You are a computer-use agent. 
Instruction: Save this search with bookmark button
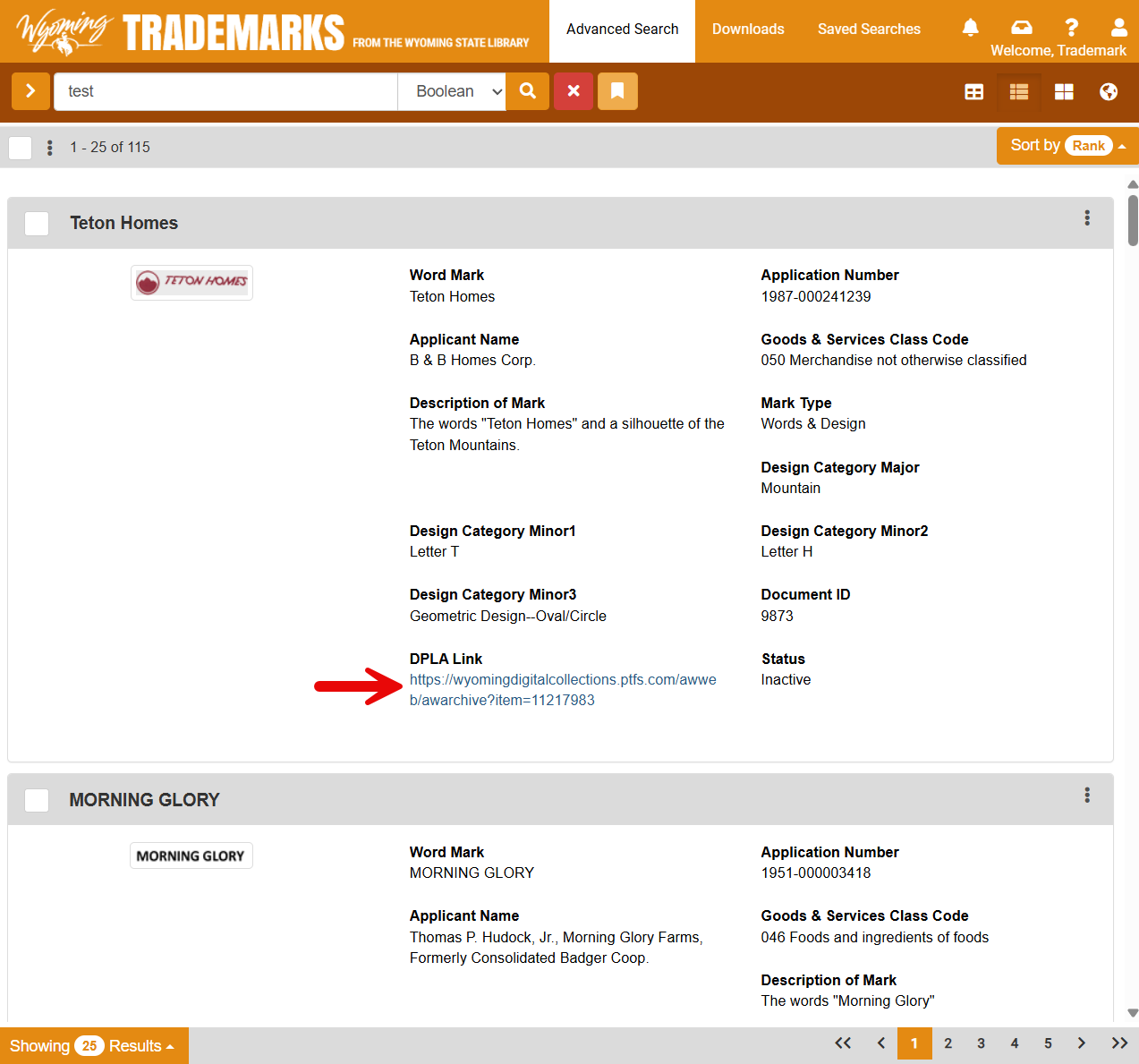click(x=617, y=91)
